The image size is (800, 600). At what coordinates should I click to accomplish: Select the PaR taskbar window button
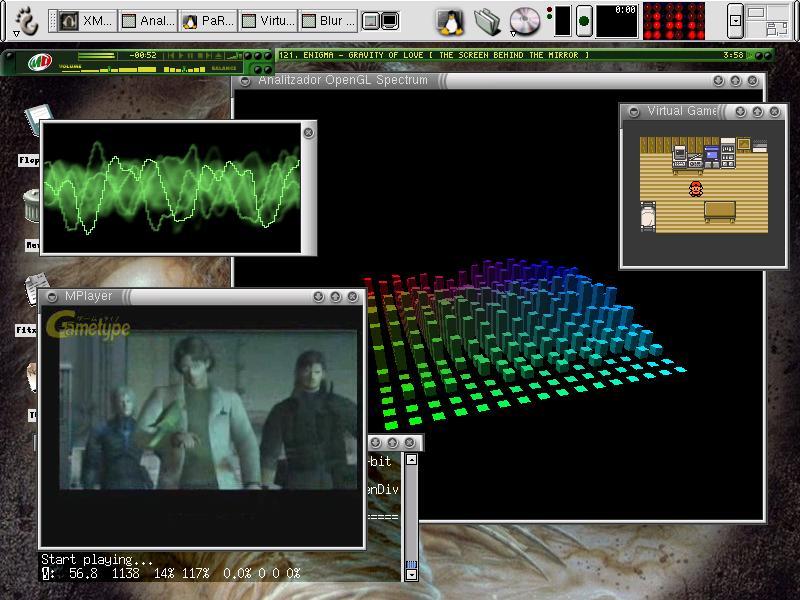209,20
